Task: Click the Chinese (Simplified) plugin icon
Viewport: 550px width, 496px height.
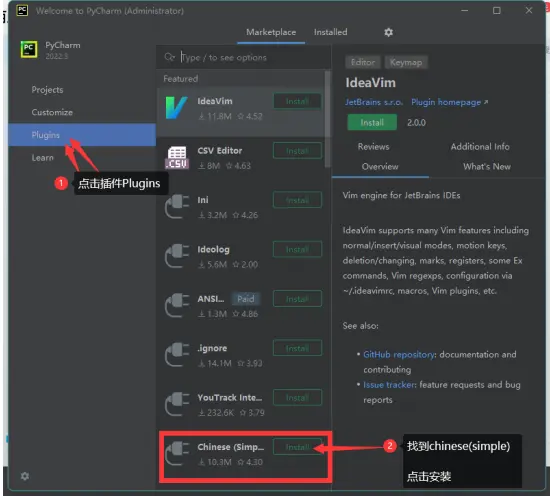Action: pos(177,454)
